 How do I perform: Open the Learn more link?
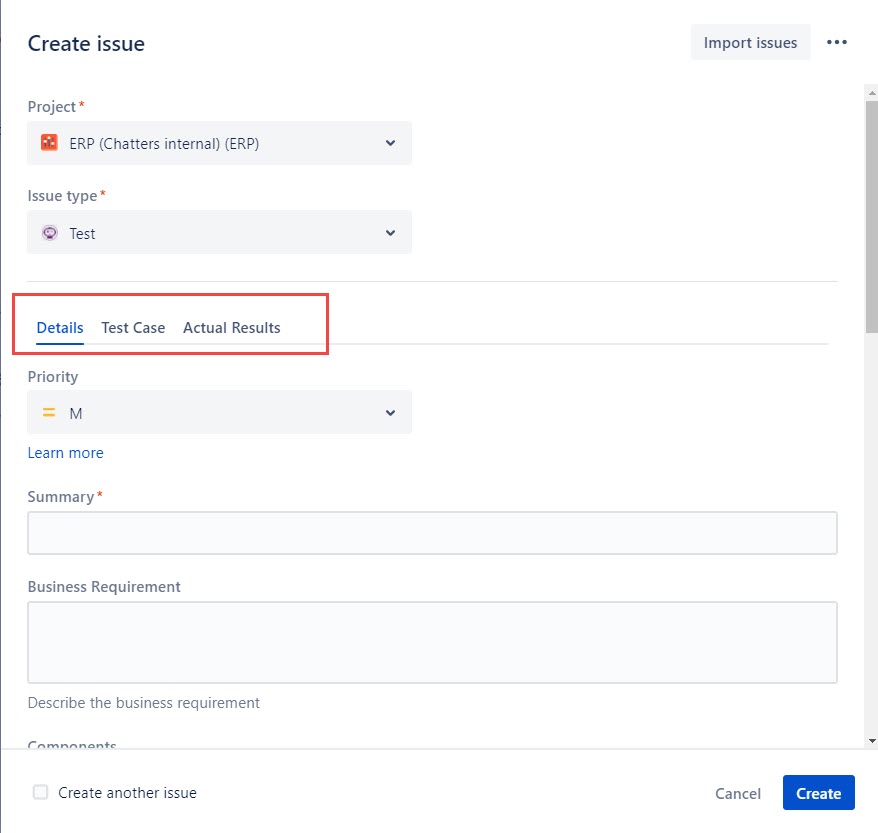click(66, 453)
